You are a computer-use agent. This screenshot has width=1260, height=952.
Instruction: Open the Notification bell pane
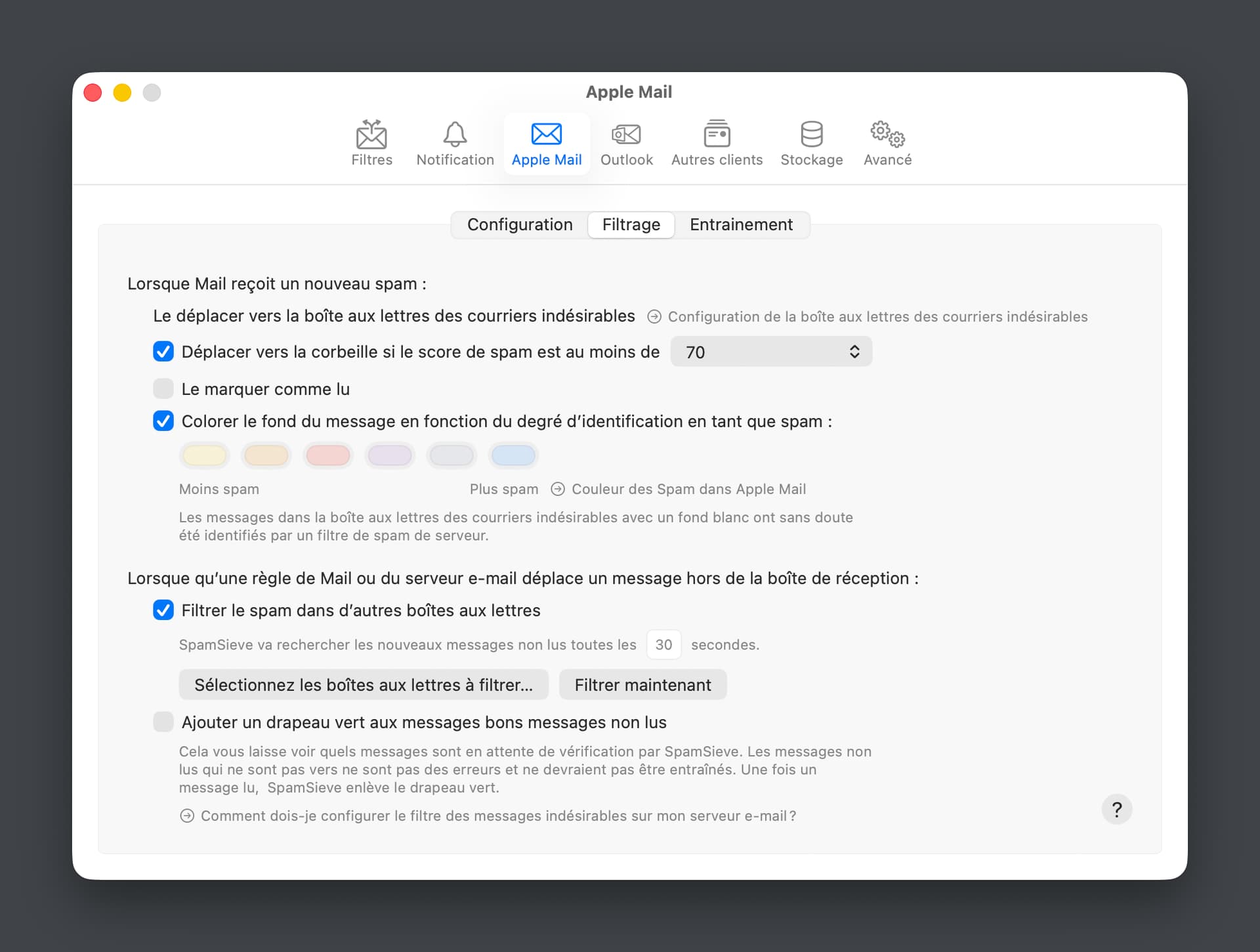tap(455, 143)
